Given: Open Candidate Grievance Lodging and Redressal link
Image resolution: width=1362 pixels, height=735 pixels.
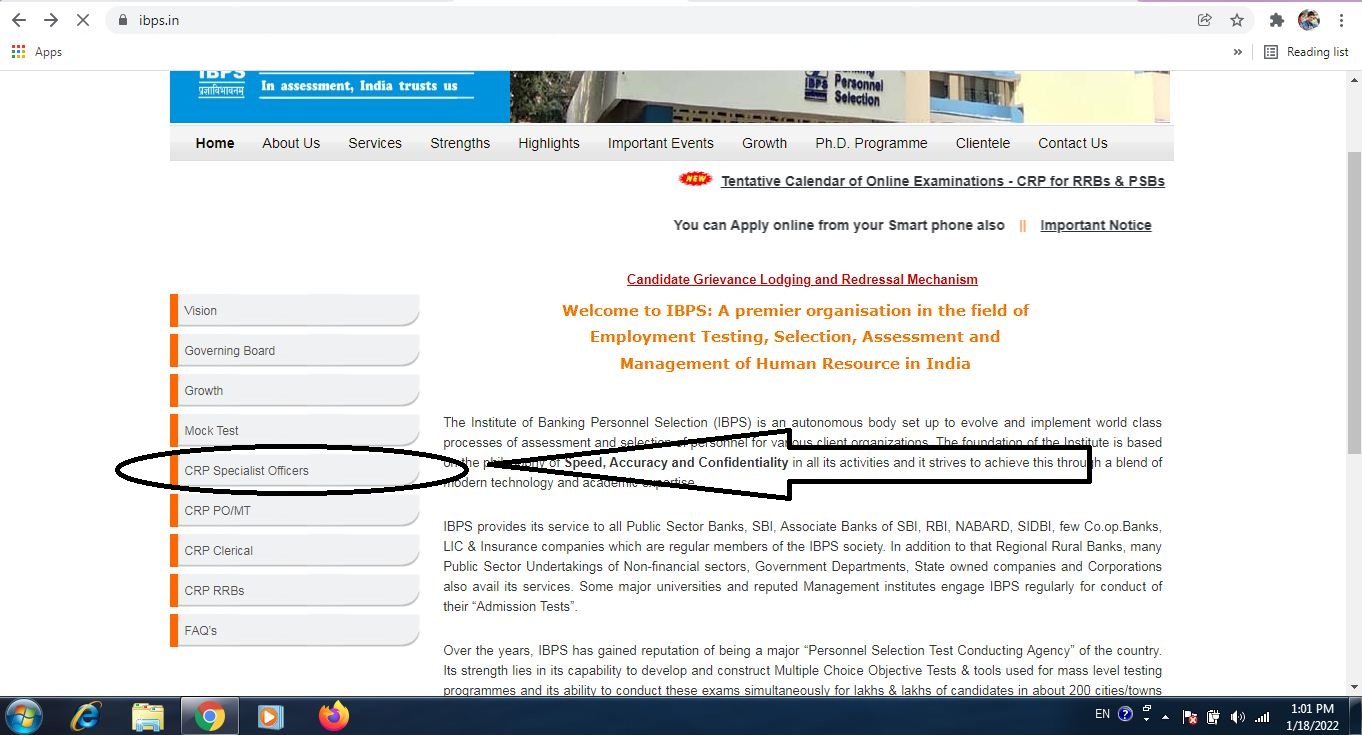Looking at the screenshot, I should point(802,279).
